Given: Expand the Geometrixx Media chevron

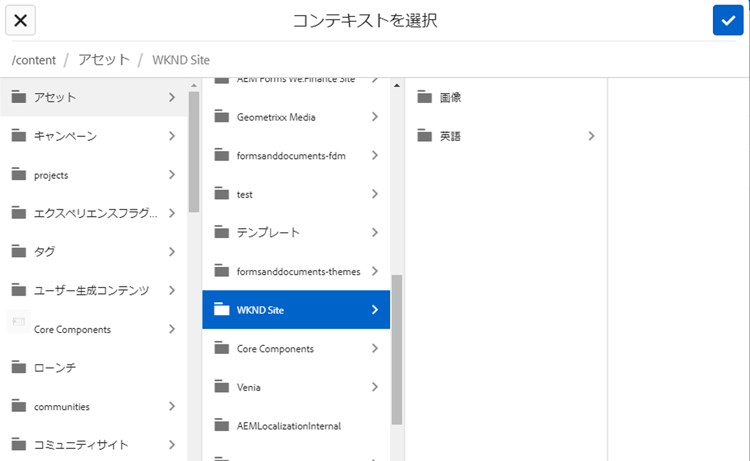Looking at the screenshot, I should pyautogui.click(x=375, y=117).
